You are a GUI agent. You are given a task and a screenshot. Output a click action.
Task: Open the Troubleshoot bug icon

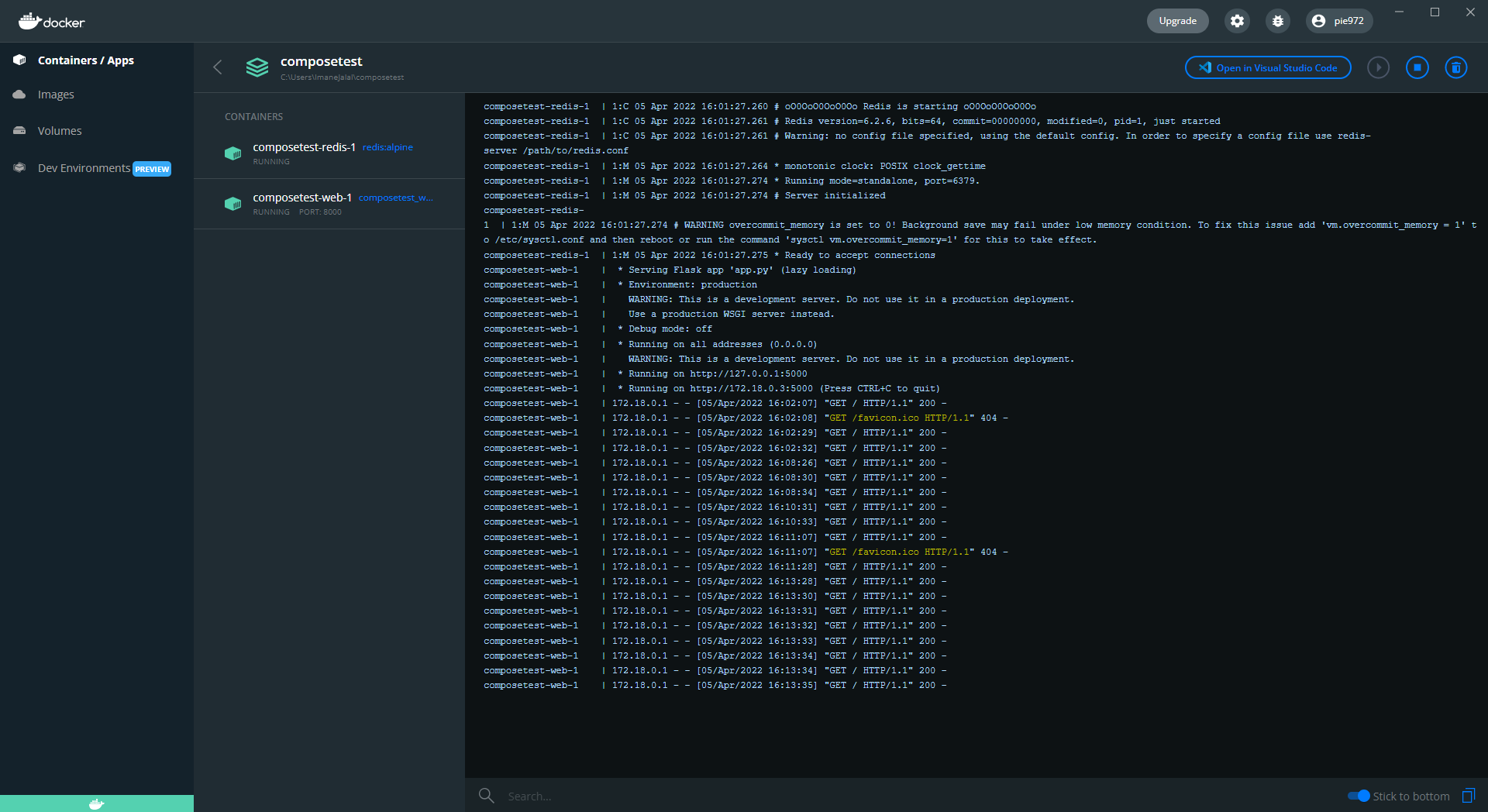tap(1278, 21)
